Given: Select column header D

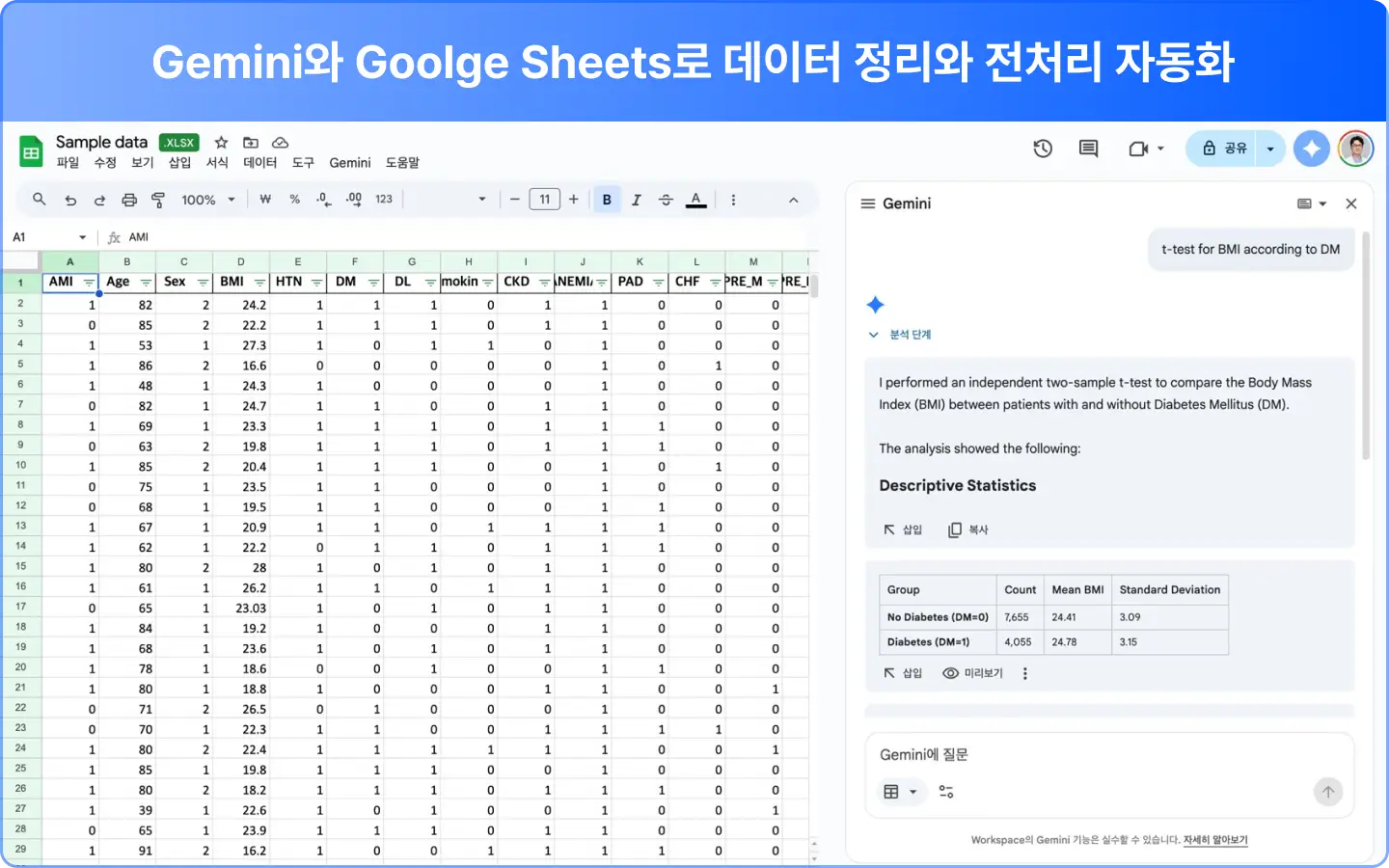Looking at the screenshot, I should point(241,261).
